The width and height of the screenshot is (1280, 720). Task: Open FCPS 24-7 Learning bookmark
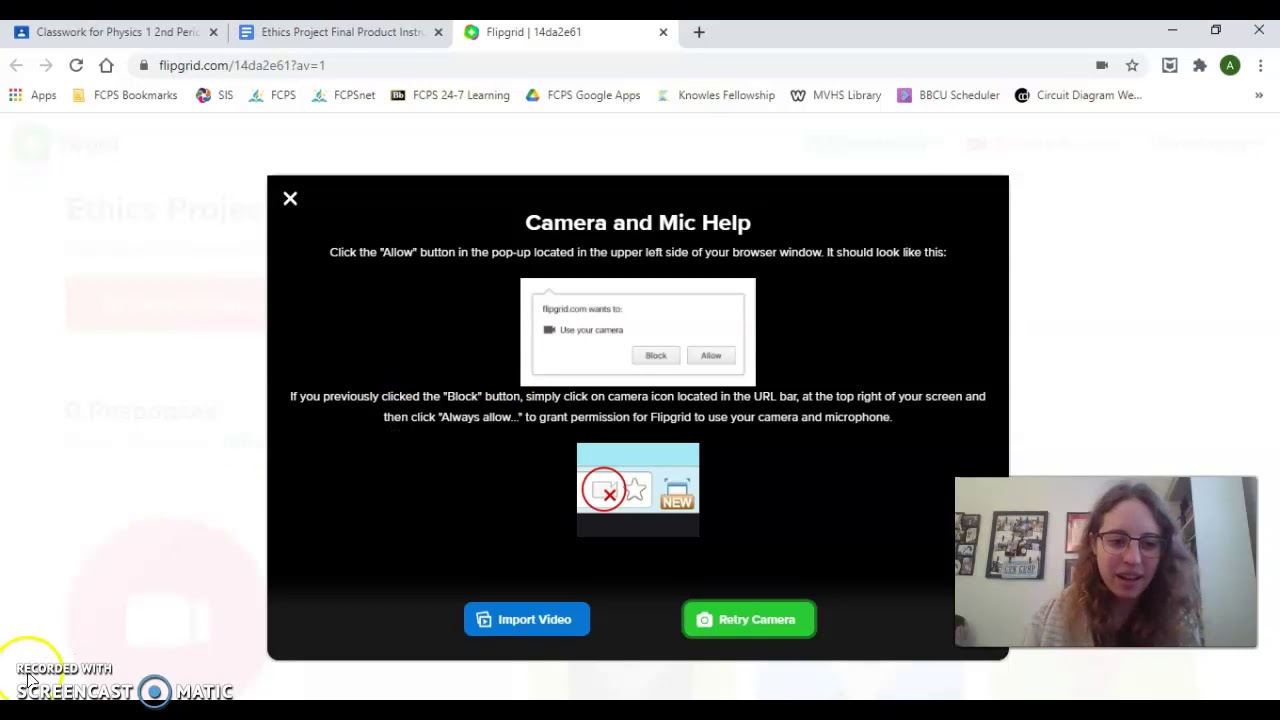point(450,95)
